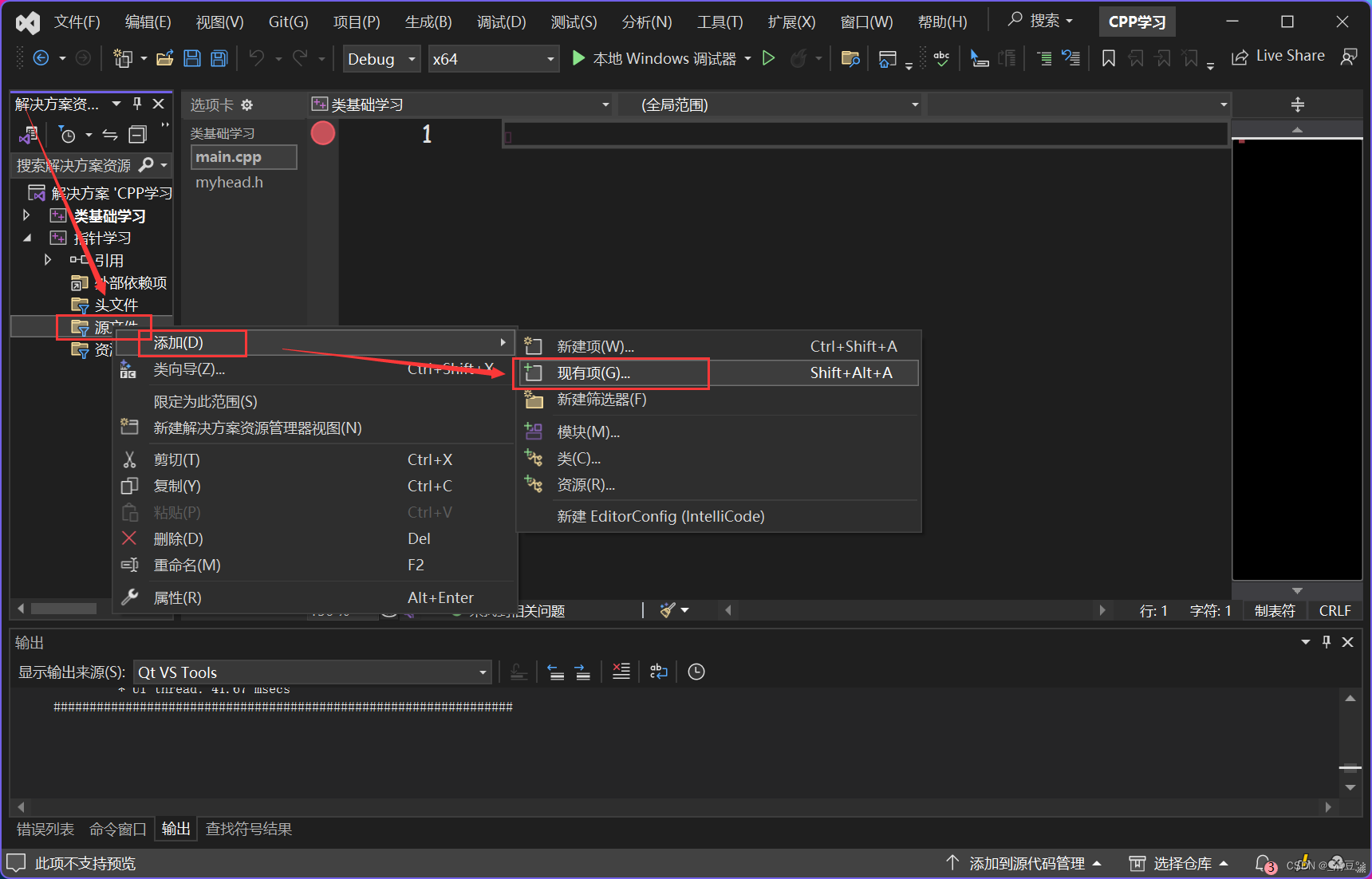Click the split editor plus icon
Screen dimensions: 1372x879
coord(1298,104)
